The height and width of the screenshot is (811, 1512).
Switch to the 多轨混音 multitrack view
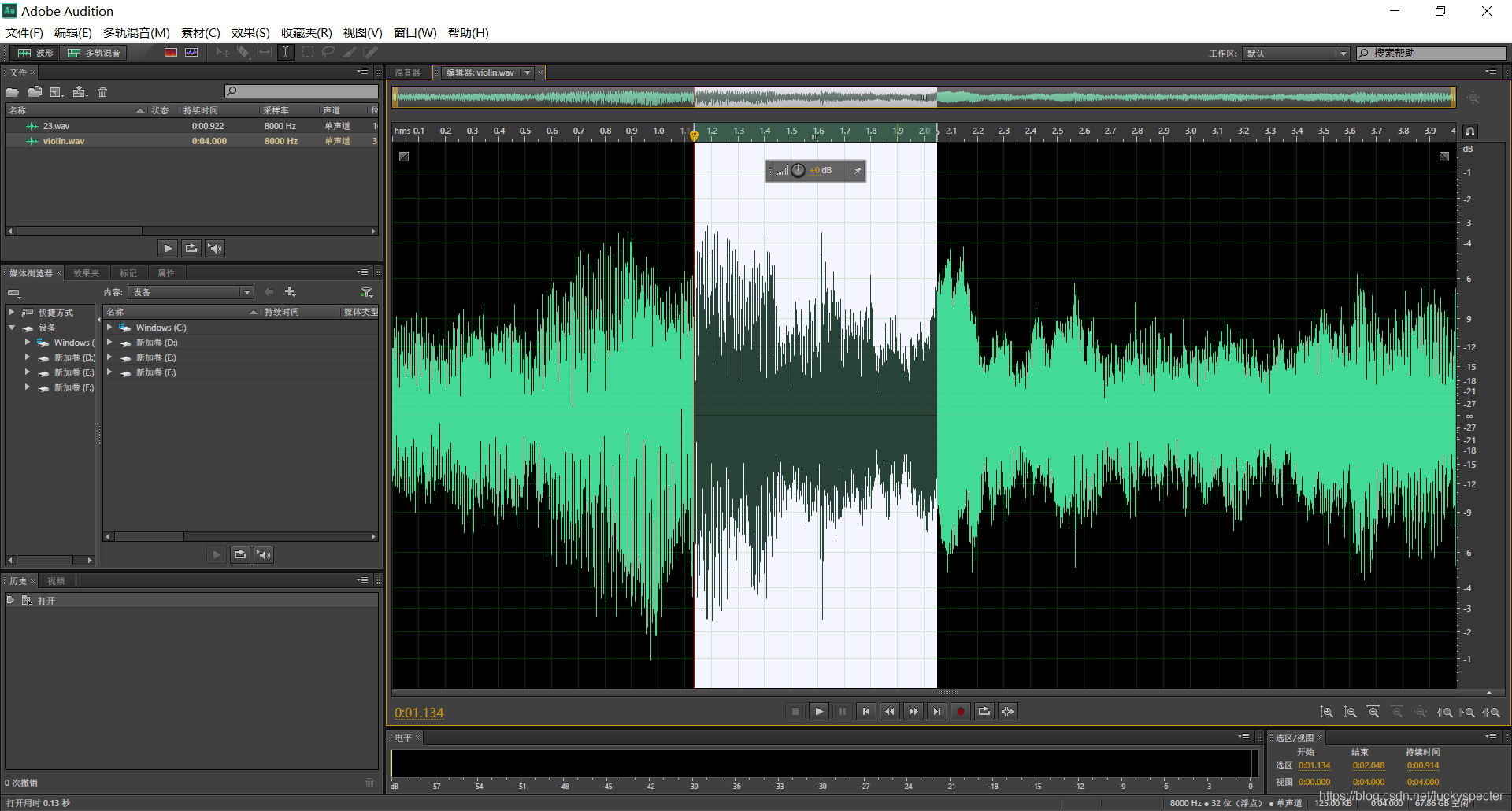tap(94, 53)
